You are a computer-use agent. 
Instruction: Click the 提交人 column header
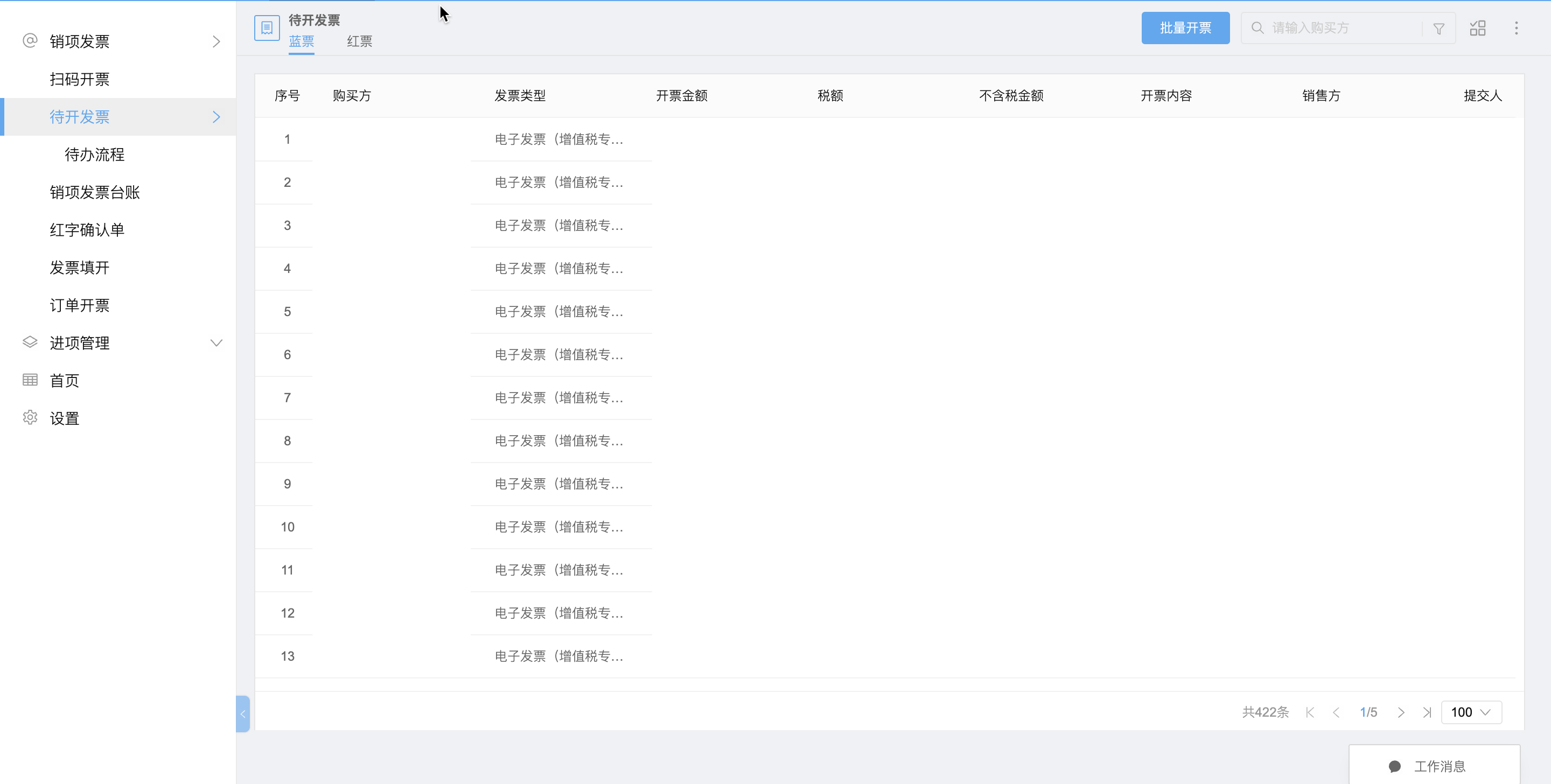(x=1483, y=95)
